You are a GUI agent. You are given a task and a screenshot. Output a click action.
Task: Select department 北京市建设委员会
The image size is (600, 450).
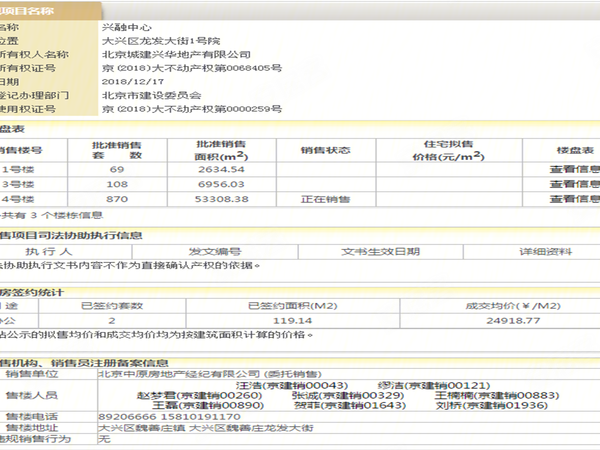click(x=152, y=95)
